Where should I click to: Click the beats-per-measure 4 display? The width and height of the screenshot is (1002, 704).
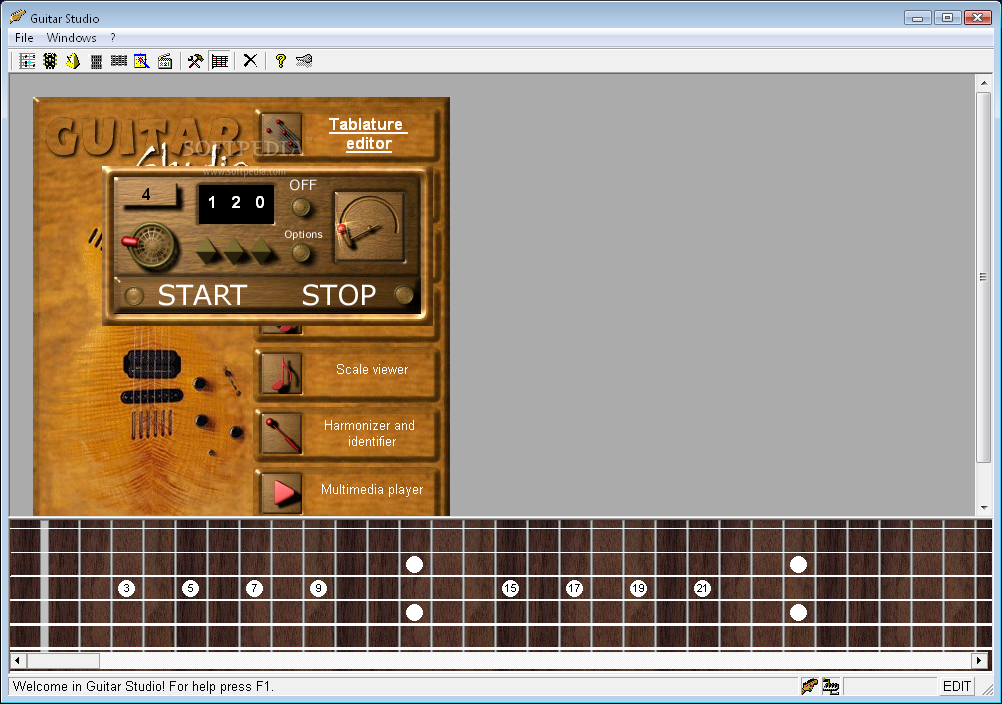(148, 194)
